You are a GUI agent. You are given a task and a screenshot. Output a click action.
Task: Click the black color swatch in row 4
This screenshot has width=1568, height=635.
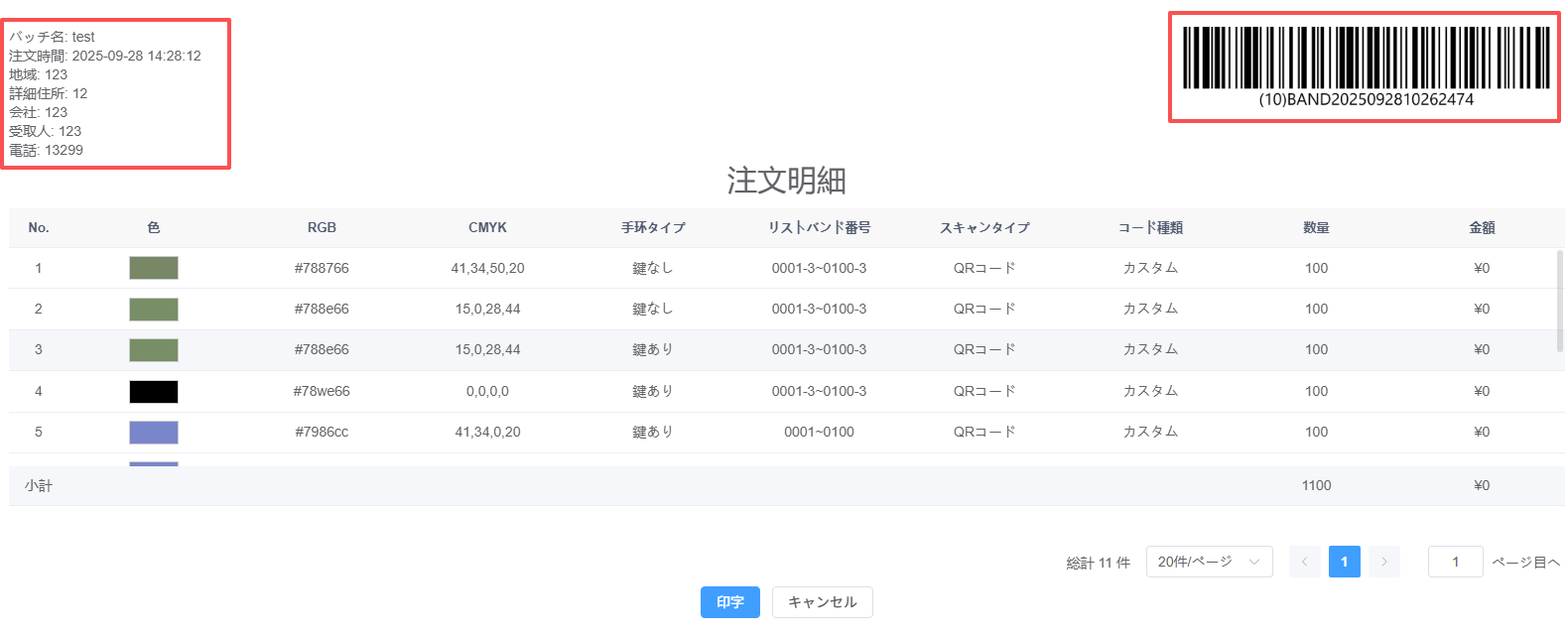(154, 391)
